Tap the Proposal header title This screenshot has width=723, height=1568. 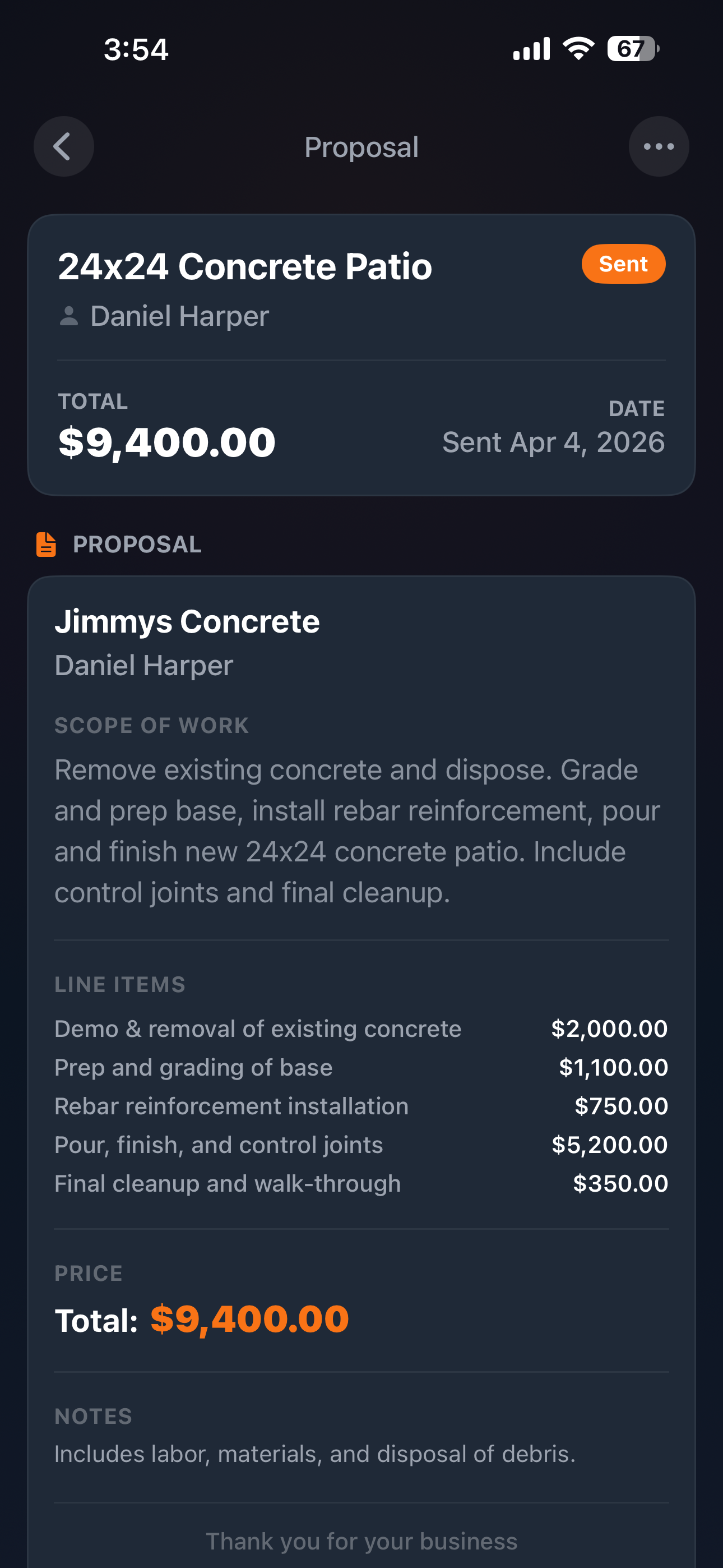coord(361,147)
